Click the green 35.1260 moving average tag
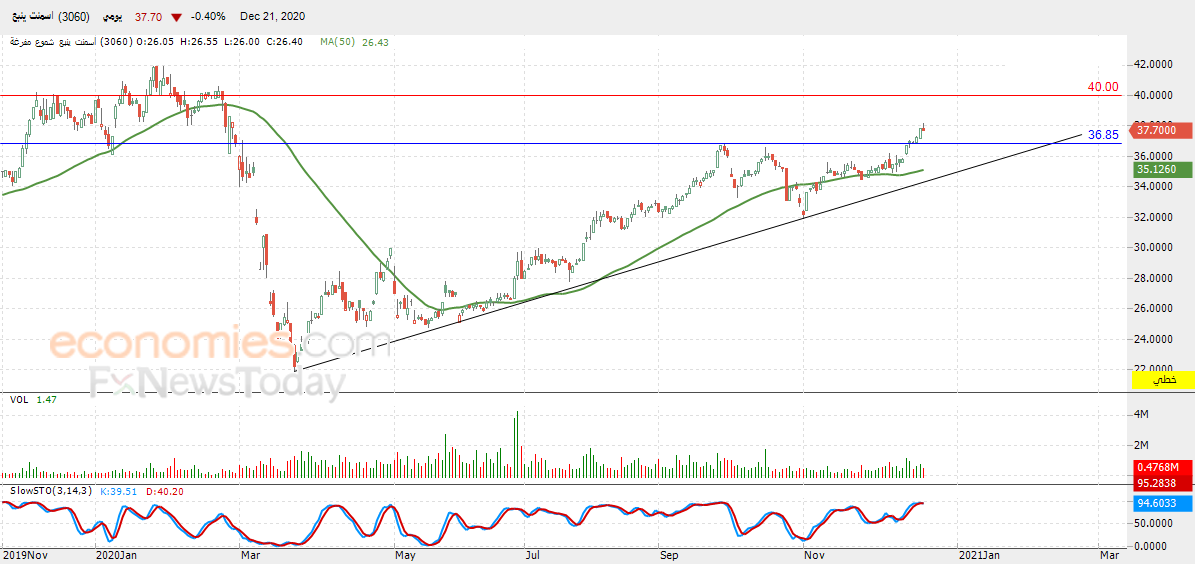1195x564 pixels. (1161, 170)
